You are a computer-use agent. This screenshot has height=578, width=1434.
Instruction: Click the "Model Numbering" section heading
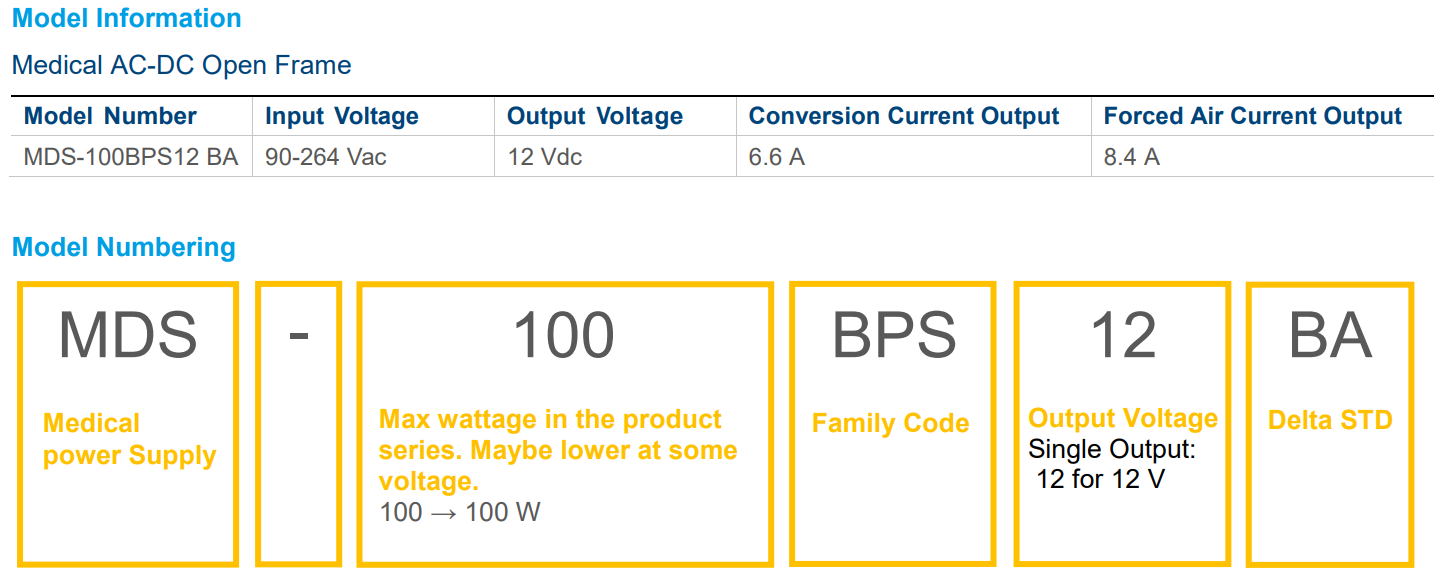tap(123, 247)
